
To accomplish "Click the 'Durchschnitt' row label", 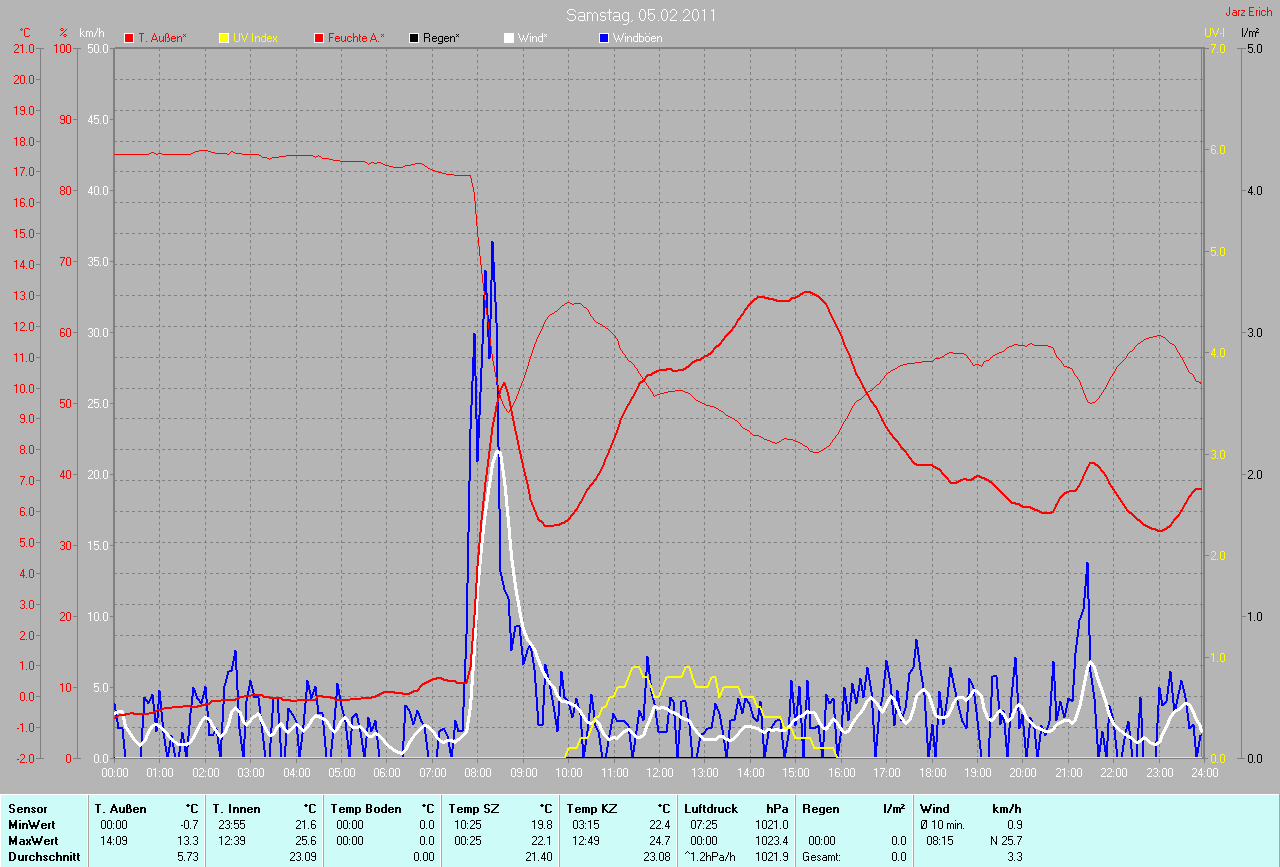I will pyautogui.click(x=44, y=857).
